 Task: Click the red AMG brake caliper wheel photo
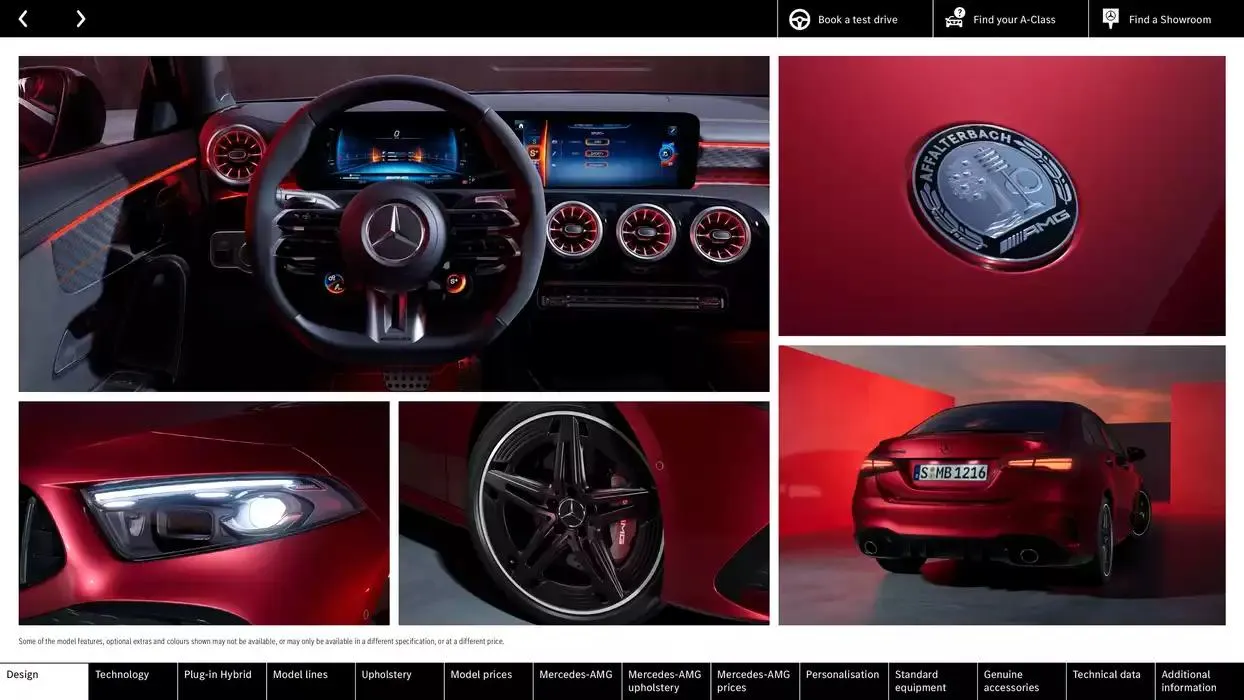coord(583,512)
